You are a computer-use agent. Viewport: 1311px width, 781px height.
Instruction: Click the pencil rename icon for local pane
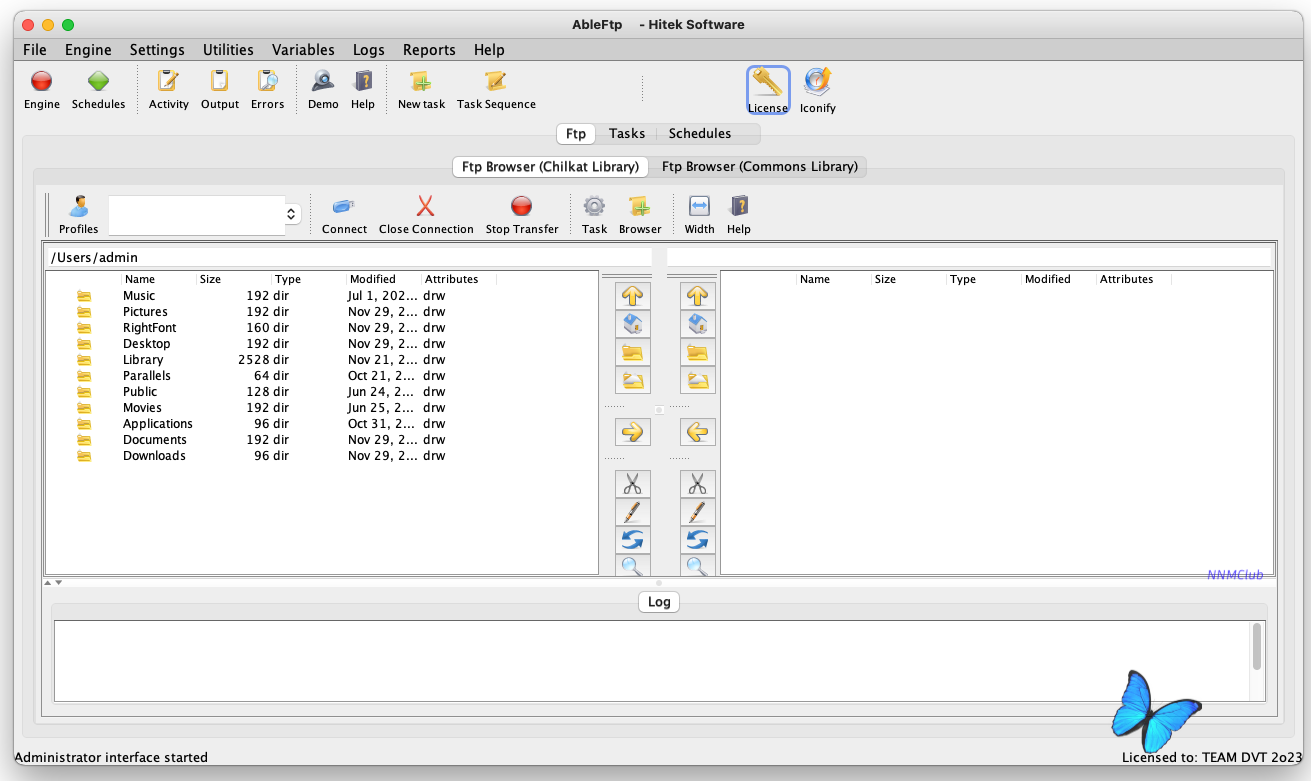click(632, 512)
